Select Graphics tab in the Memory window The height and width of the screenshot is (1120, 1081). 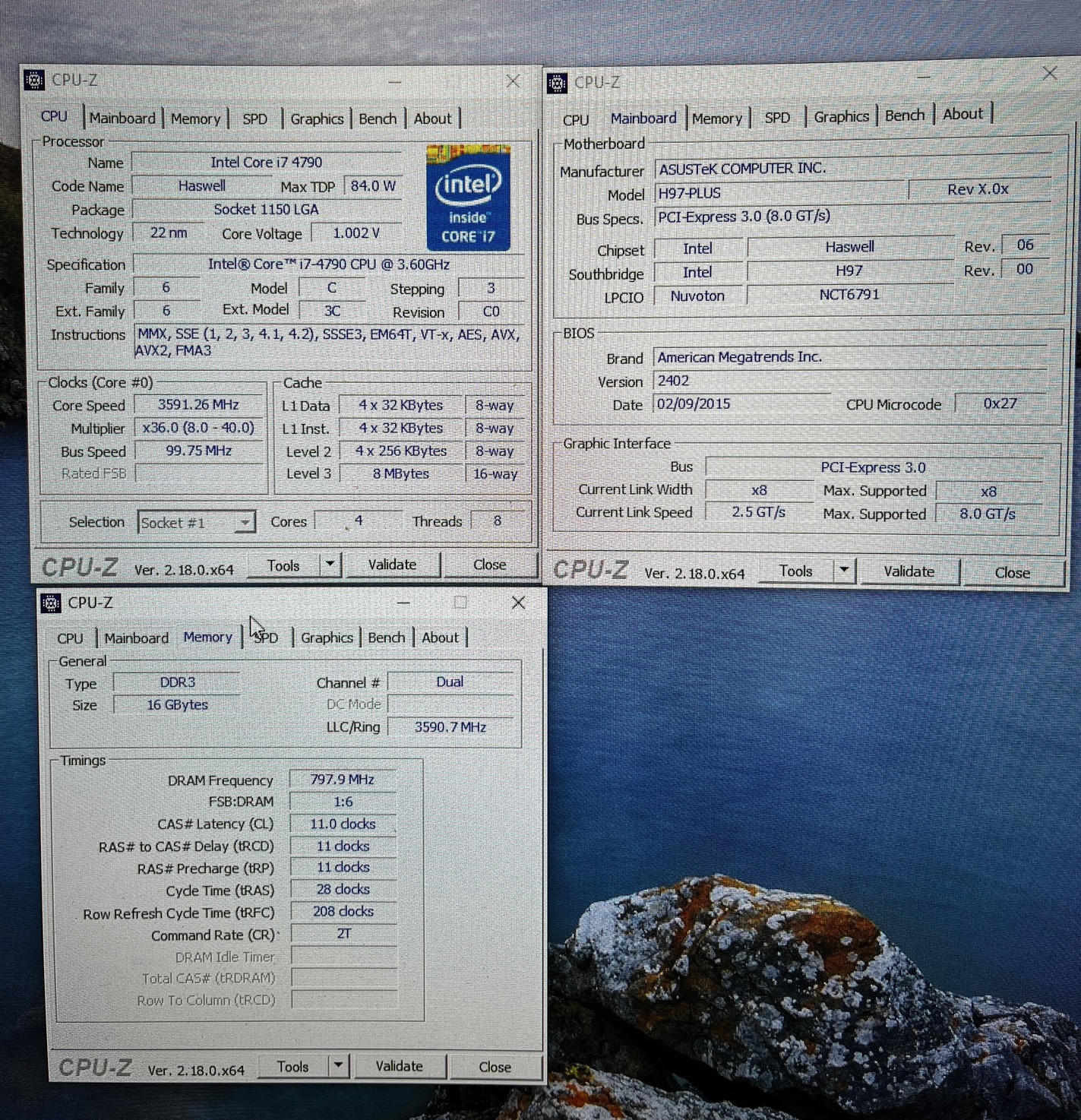(x=327, y=638)
